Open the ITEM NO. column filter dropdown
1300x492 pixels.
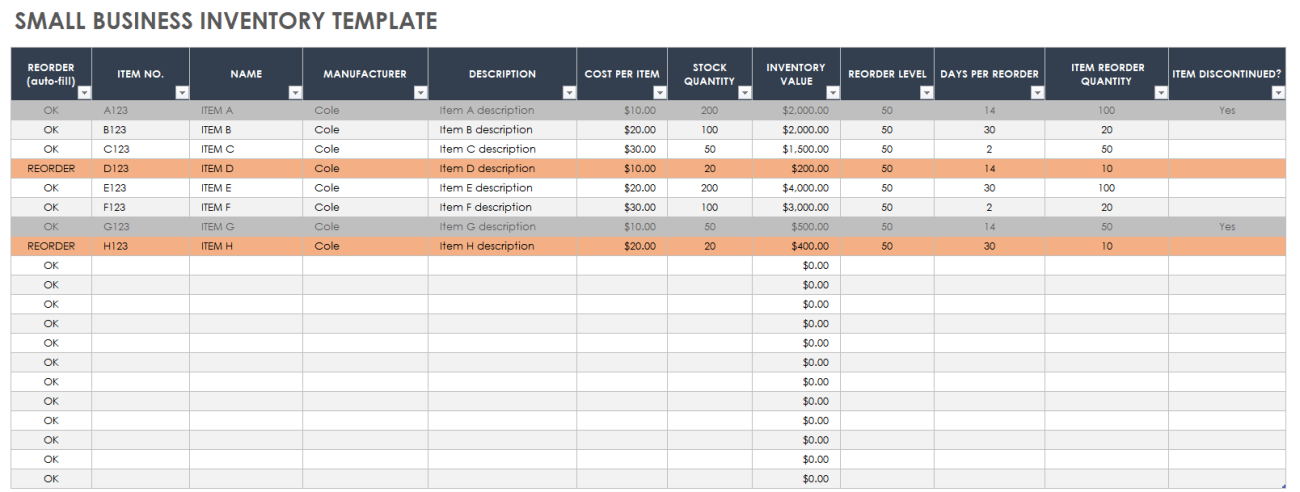point(181,92)
